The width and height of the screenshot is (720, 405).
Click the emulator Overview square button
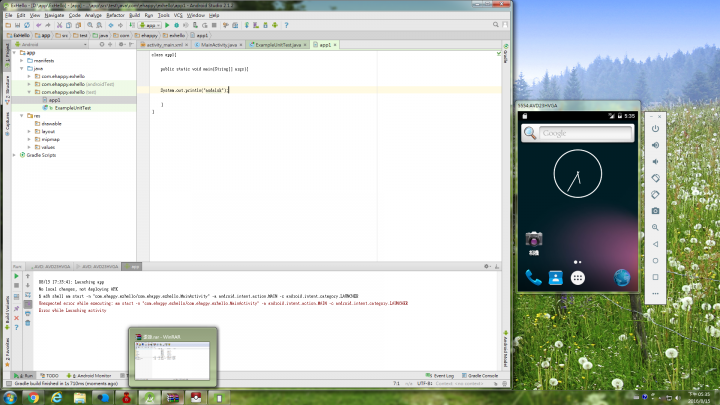coord(655,277)
